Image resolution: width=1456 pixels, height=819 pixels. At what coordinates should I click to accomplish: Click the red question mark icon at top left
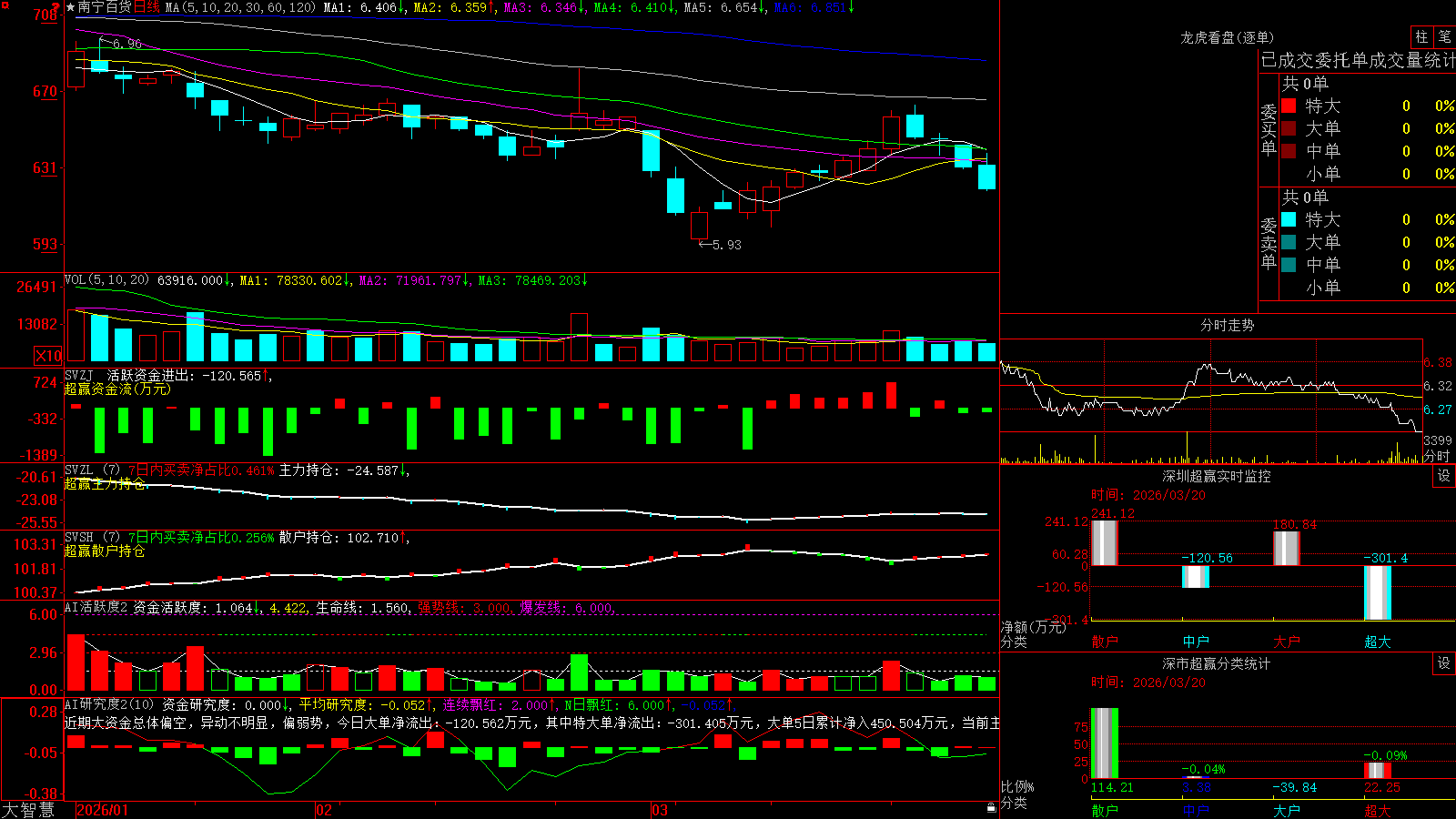click(x=56, y=6)
